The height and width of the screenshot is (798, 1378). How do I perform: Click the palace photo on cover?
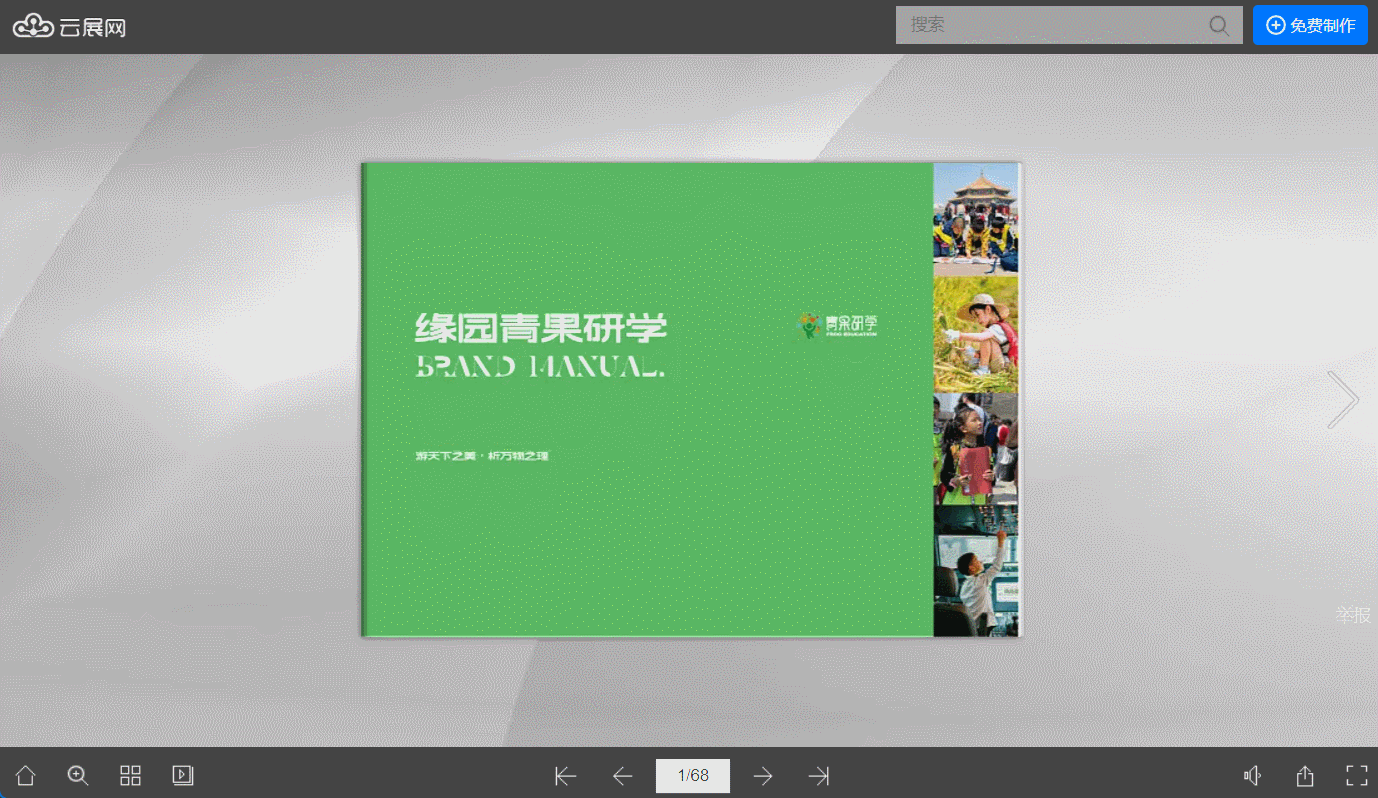click(x=975, y=219)
